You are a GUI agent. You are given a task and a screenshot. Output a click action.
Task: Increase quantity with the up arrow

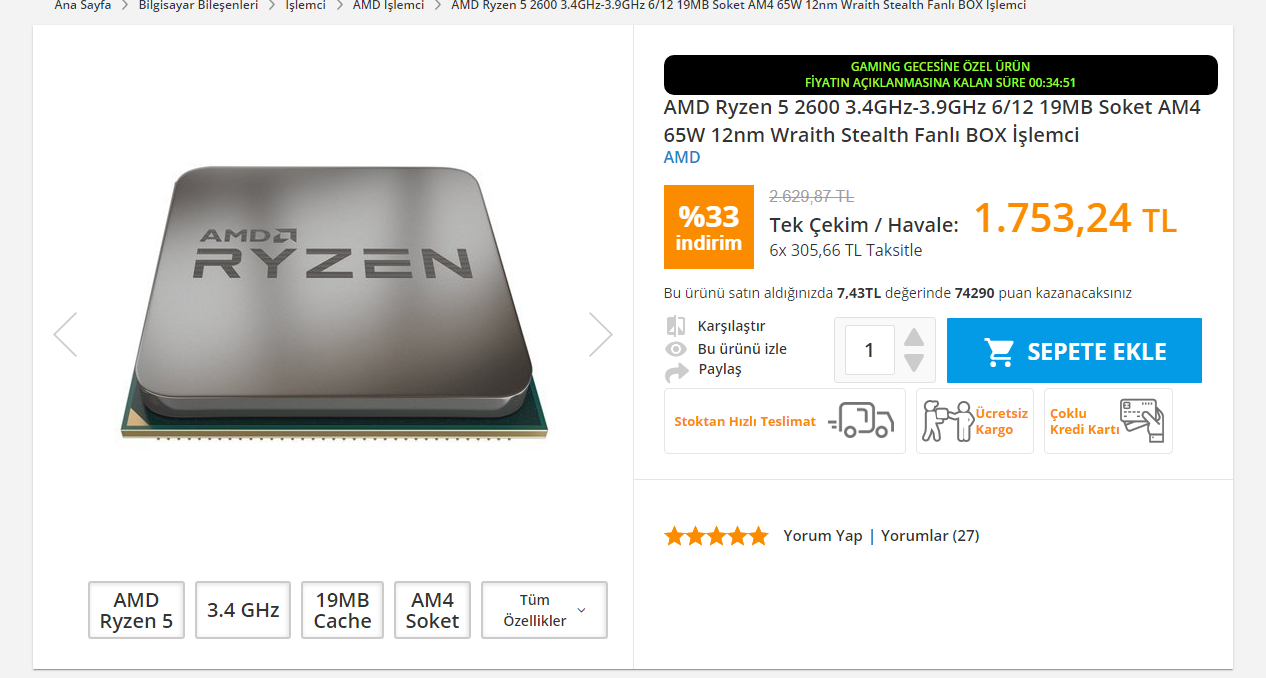tap(914, 336)
